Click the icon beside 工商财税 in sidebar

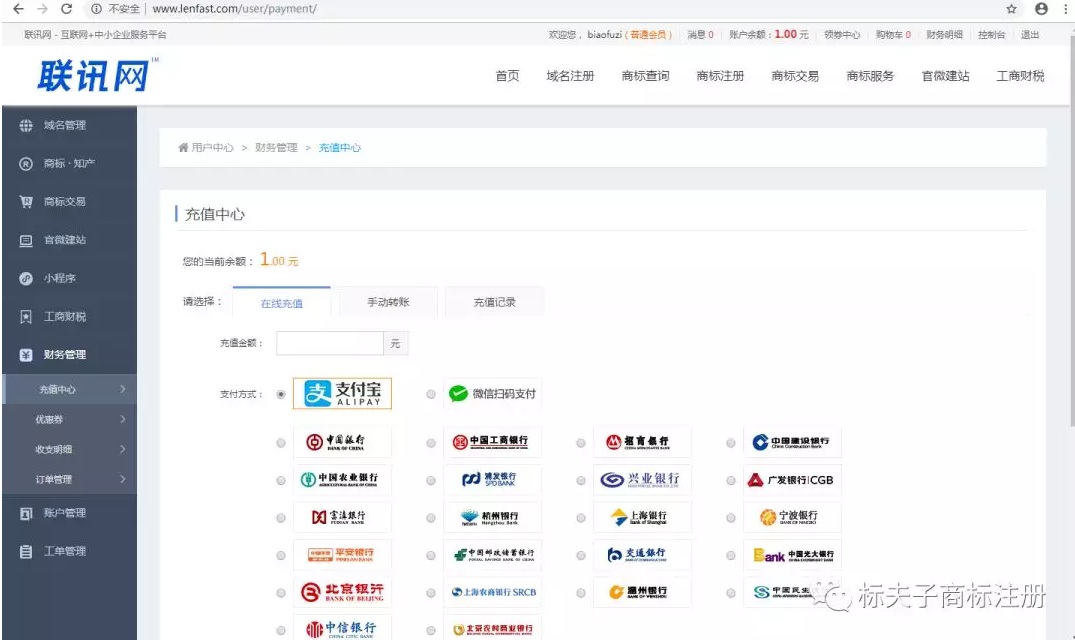(26, 317)
